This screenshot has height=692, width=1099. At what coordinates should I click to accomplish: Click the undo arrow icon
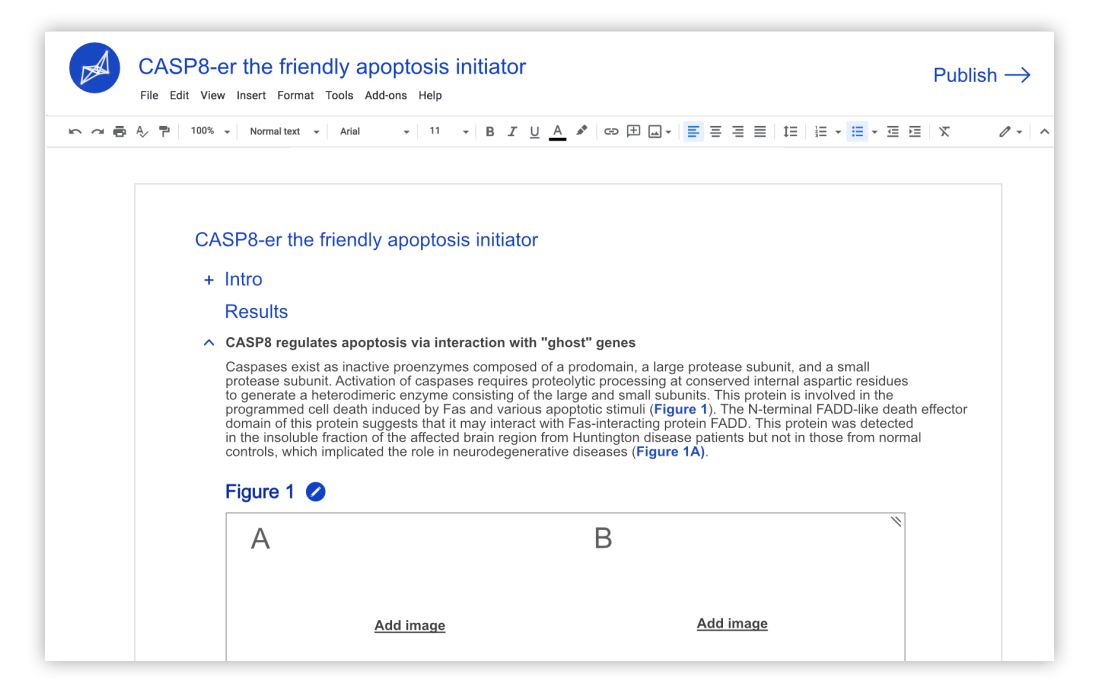[75, 132]
